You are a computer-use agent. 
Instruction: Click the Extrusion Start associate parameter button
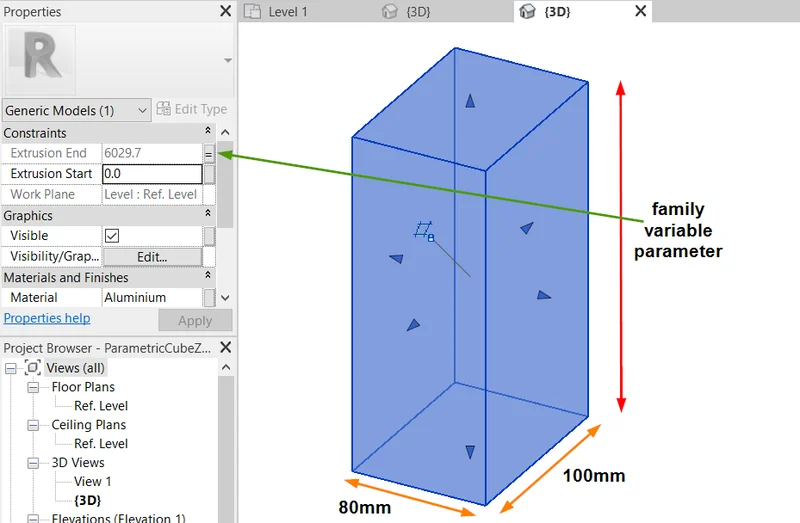pos(209,174)
